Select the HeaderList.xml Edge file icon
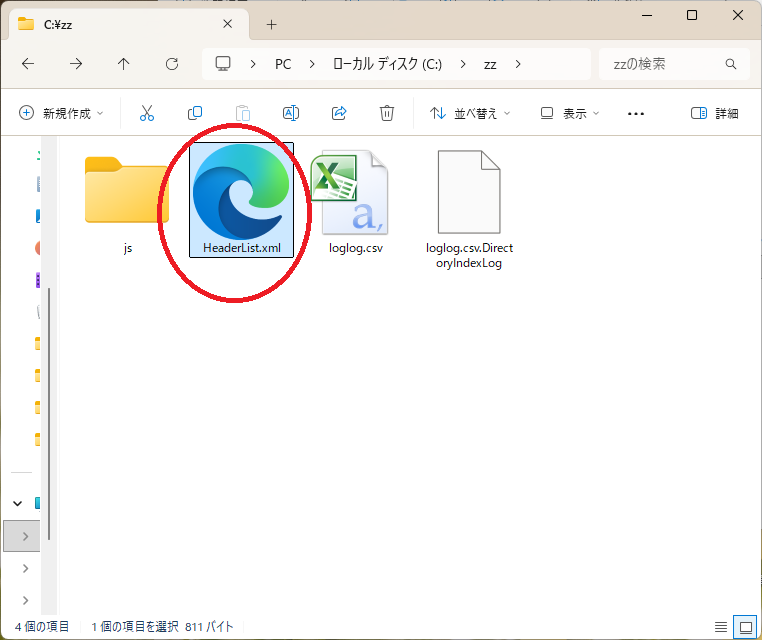 click(241, 191)
